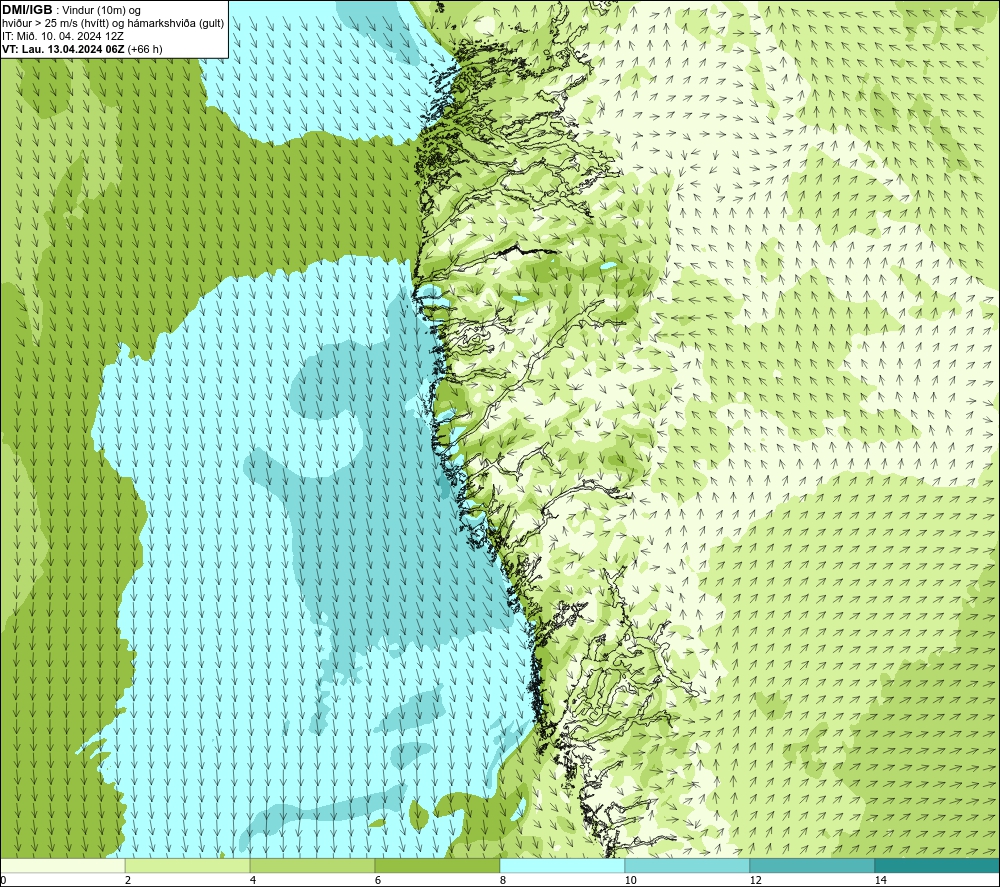Click the '10' label on the color scale
This screenshot has width=1000, height=887.
click(630, 880)
